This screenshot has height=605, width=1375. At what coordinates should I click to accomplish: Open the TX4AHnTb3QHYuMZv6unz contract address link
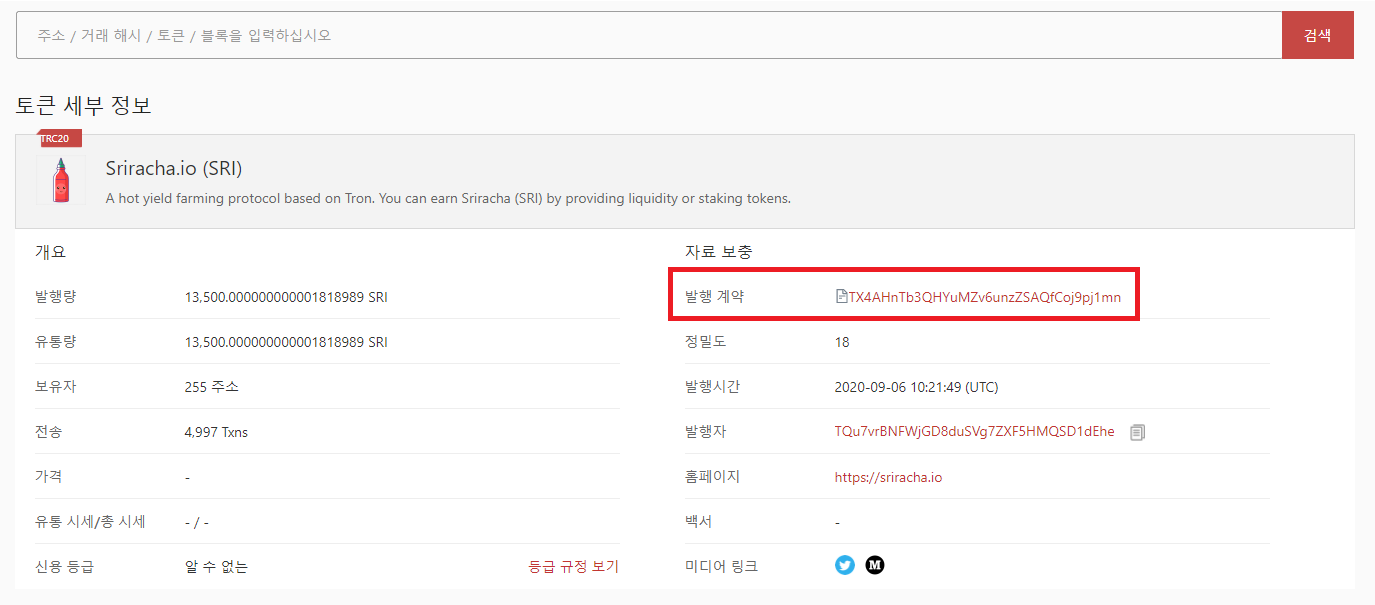(985, 297)
